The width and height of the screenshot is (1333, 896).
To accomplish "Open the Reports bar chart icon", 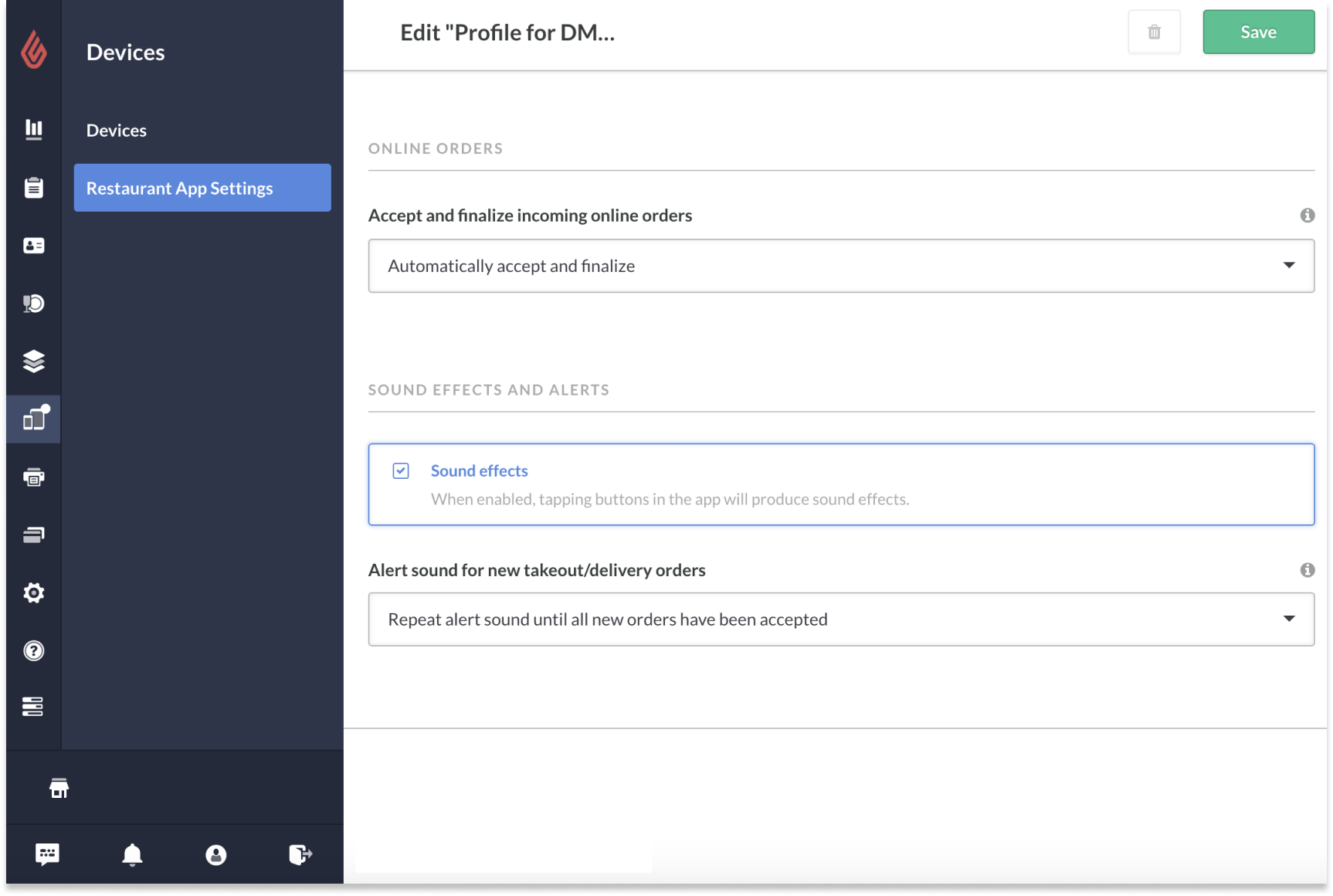I will 33,129.
